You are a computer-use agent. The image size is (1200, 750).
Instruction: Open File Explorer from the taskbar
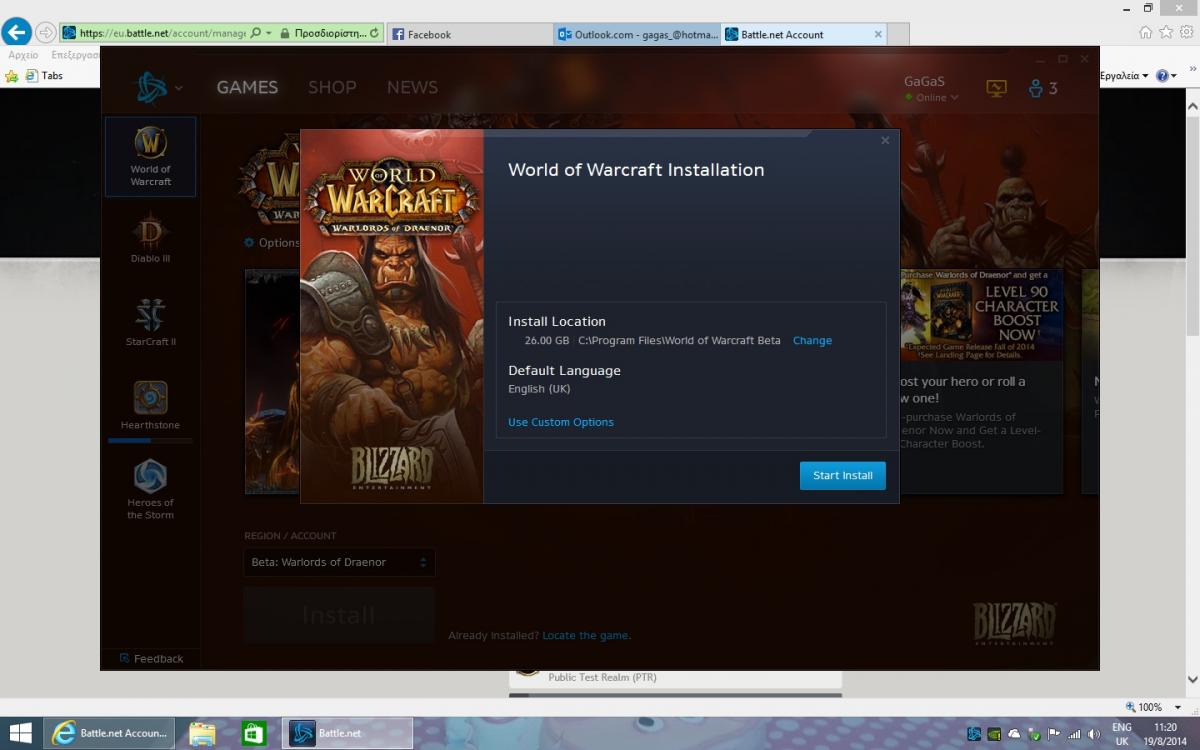click(202, 733)
